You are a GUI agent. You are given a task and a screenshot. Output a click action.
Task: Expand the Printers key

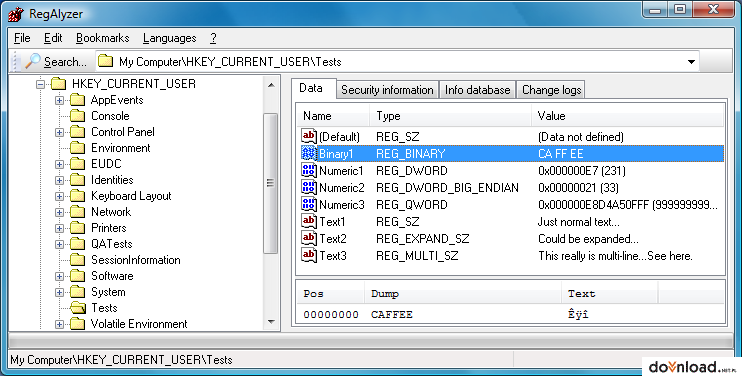coord(60,228)
